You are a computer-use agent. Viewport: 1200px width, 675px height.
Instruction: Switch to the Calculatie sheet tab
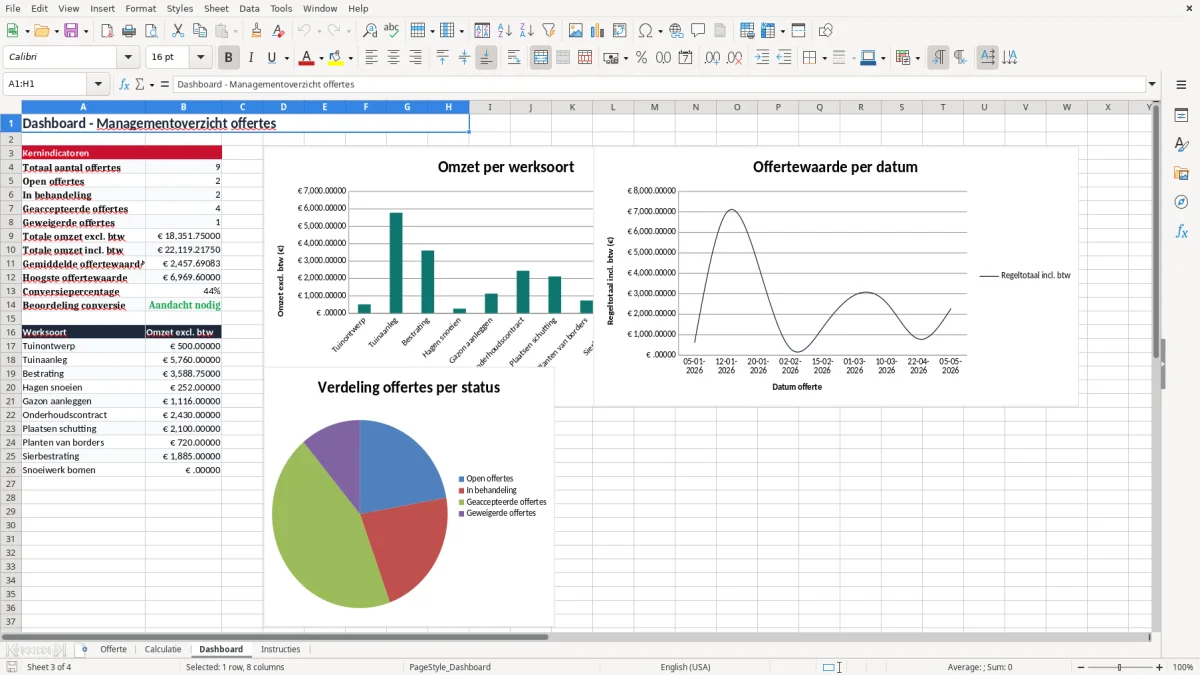pos(163,649)
